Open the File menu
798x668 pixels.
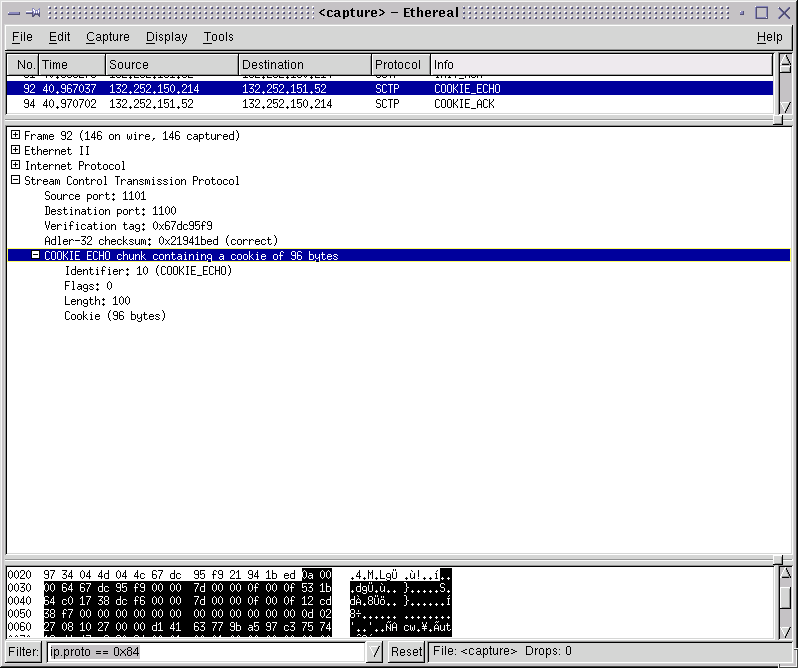click(x=22, y=37)
